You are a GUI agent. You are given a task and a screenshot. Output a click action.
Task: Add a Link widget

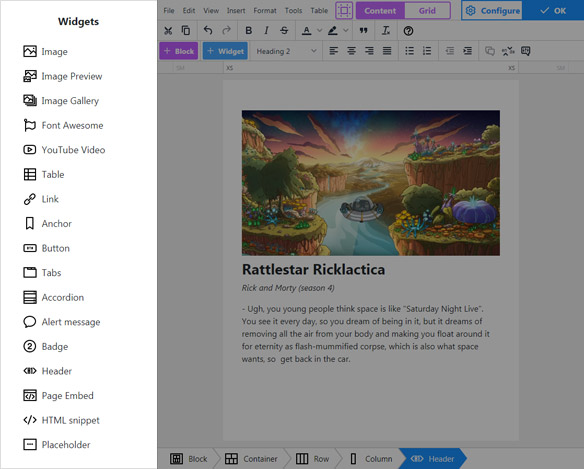pyautogui.click(x=41, y=199)
